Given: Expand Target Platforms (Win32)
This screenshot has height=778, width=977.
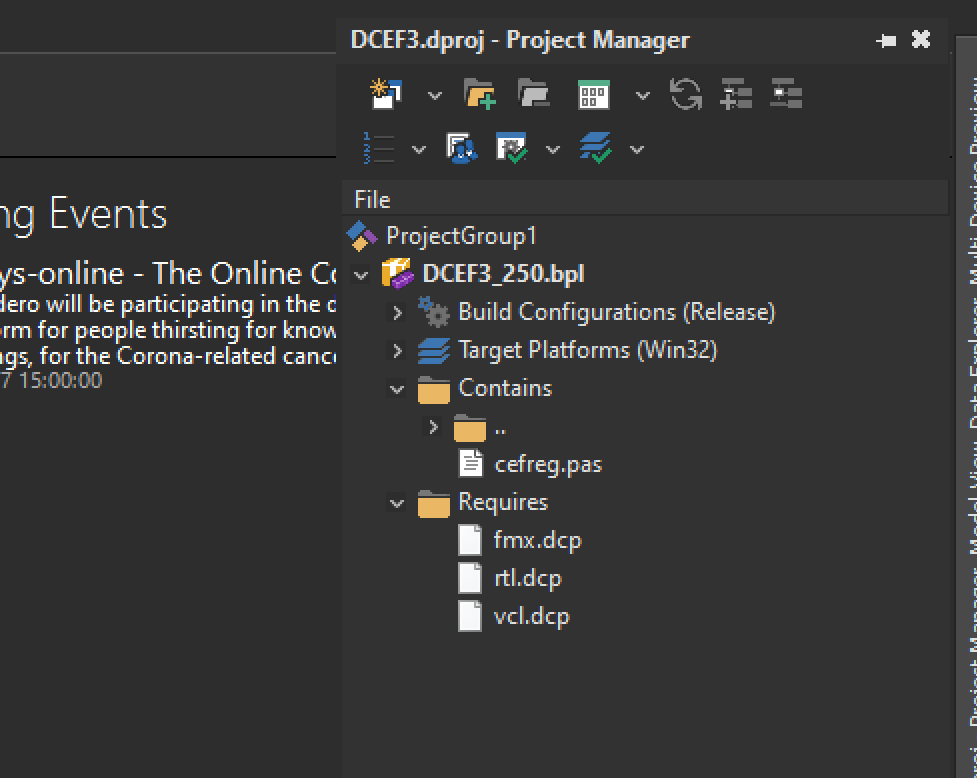Looking at the screenshot, I should [x=397, y=351].
